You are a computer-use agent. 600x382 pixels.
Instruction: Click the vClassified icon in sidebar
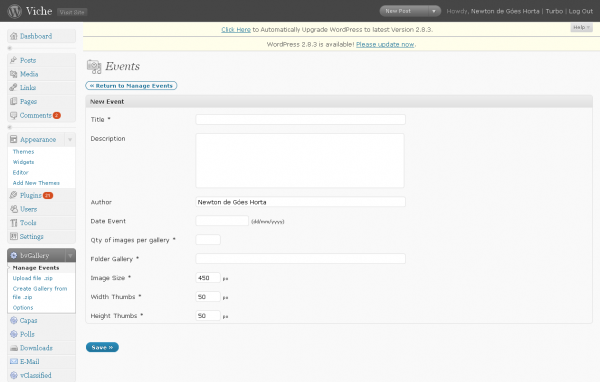14,375
